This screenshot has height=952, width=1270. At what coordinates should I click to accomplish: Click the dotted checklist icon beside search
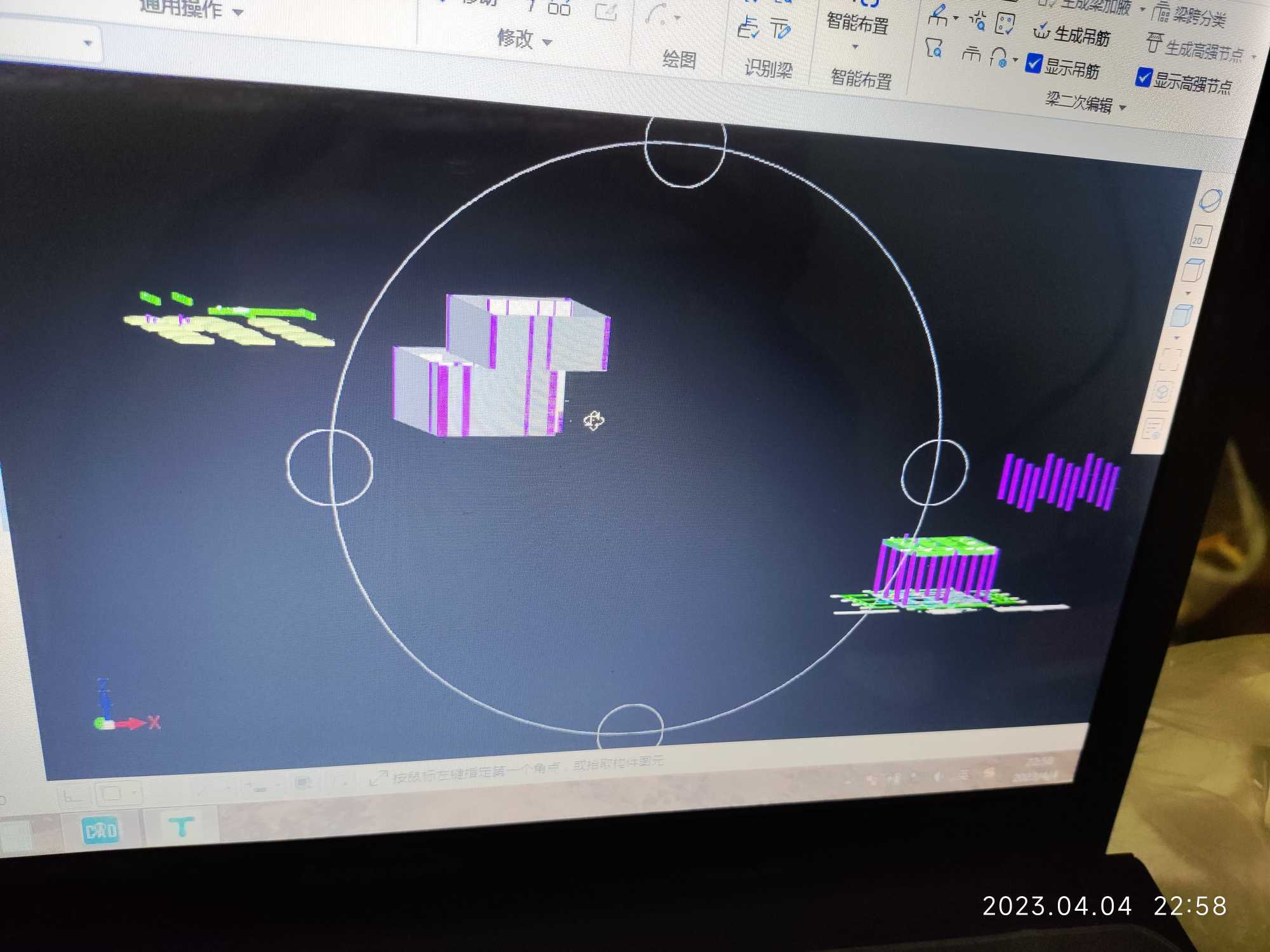coord(1005,24)
